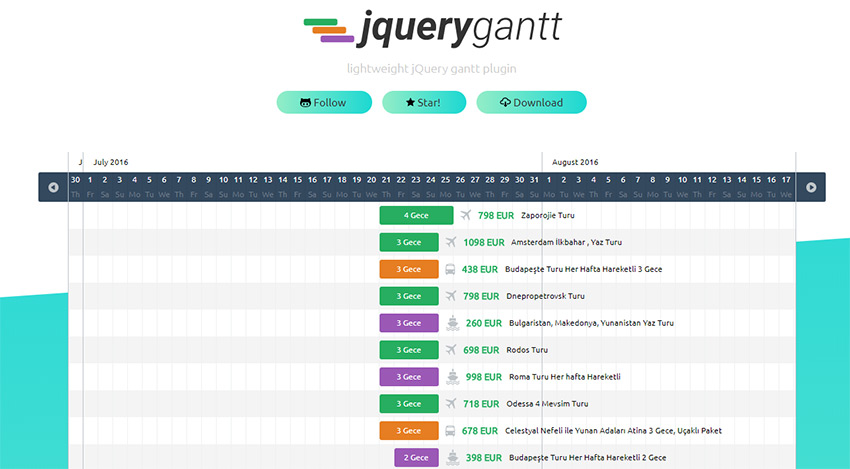Click Amsterdam İlkbahar, Yaz Turu label
Image resolution: width=850 pixels, height=469 pixels.
pos(566,242)
